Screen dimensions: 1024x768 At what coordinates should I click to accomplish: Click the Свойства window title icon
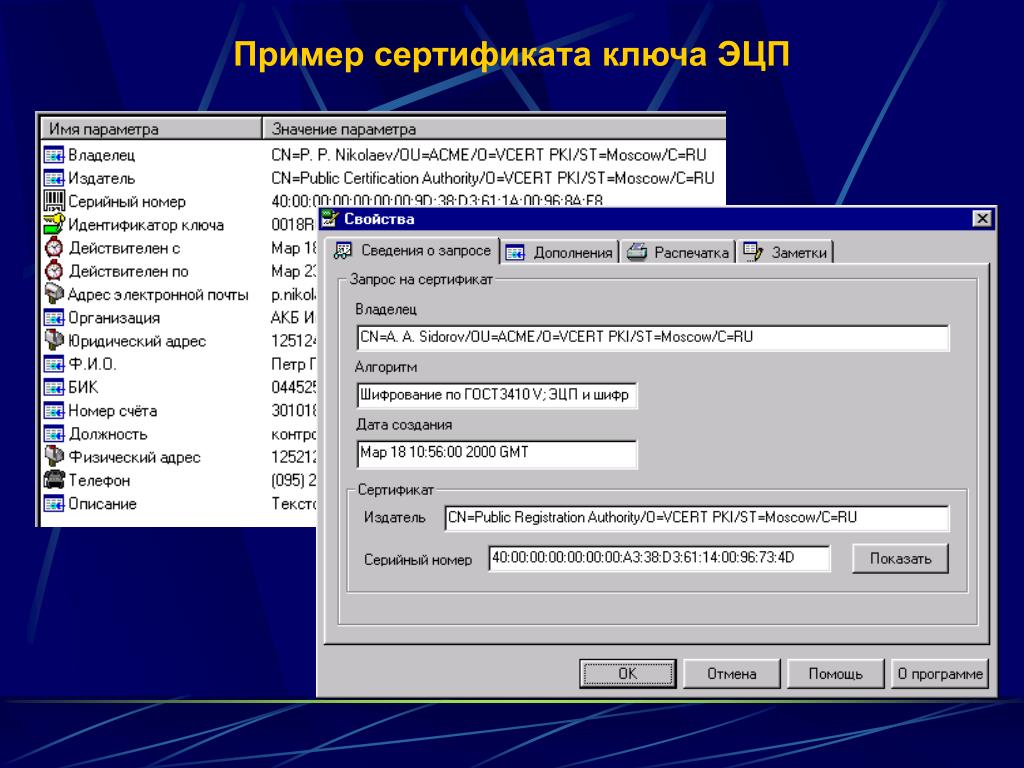pyautogui.click(x=329, y=219)
